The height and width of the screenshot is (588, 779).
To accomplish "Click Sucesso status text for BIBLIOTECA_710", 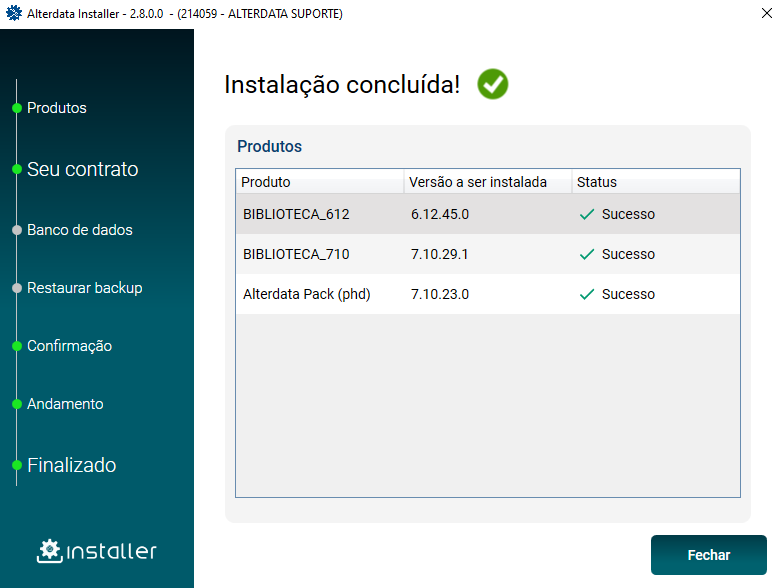I will pos(628,254).
